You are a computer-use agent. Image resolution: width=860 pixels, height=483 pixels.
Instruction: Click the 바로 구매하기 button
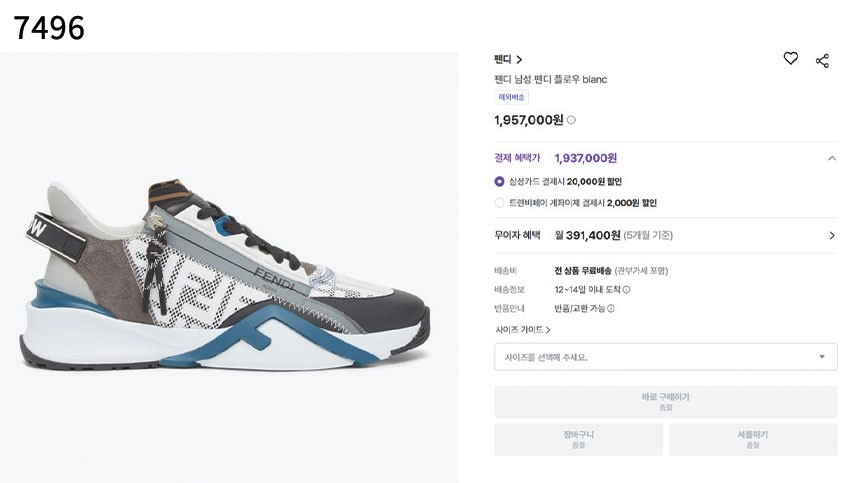pos(665,402)
